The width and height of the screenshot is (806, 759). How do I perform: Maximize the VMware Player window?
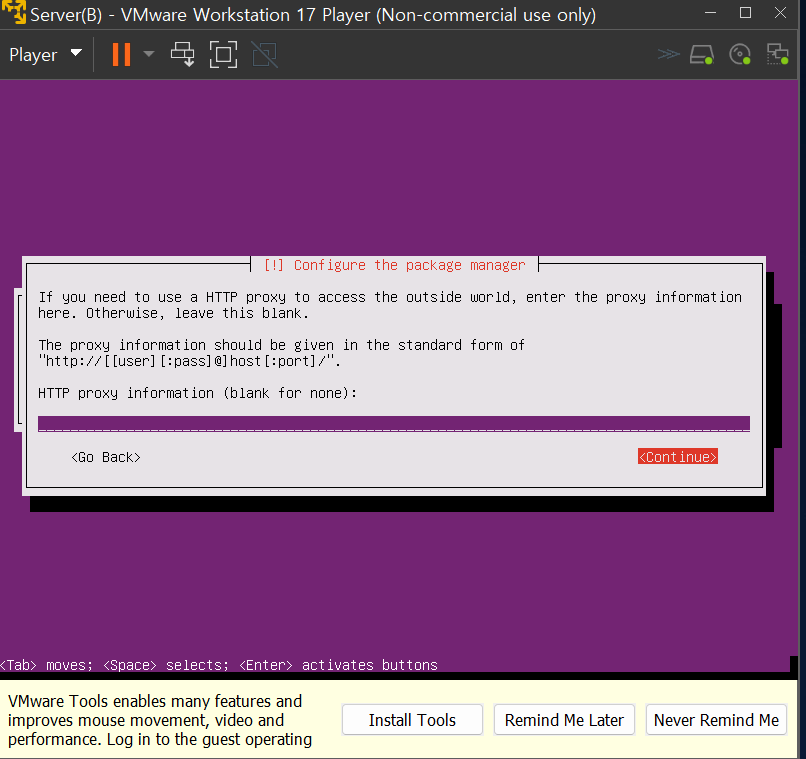745,13
